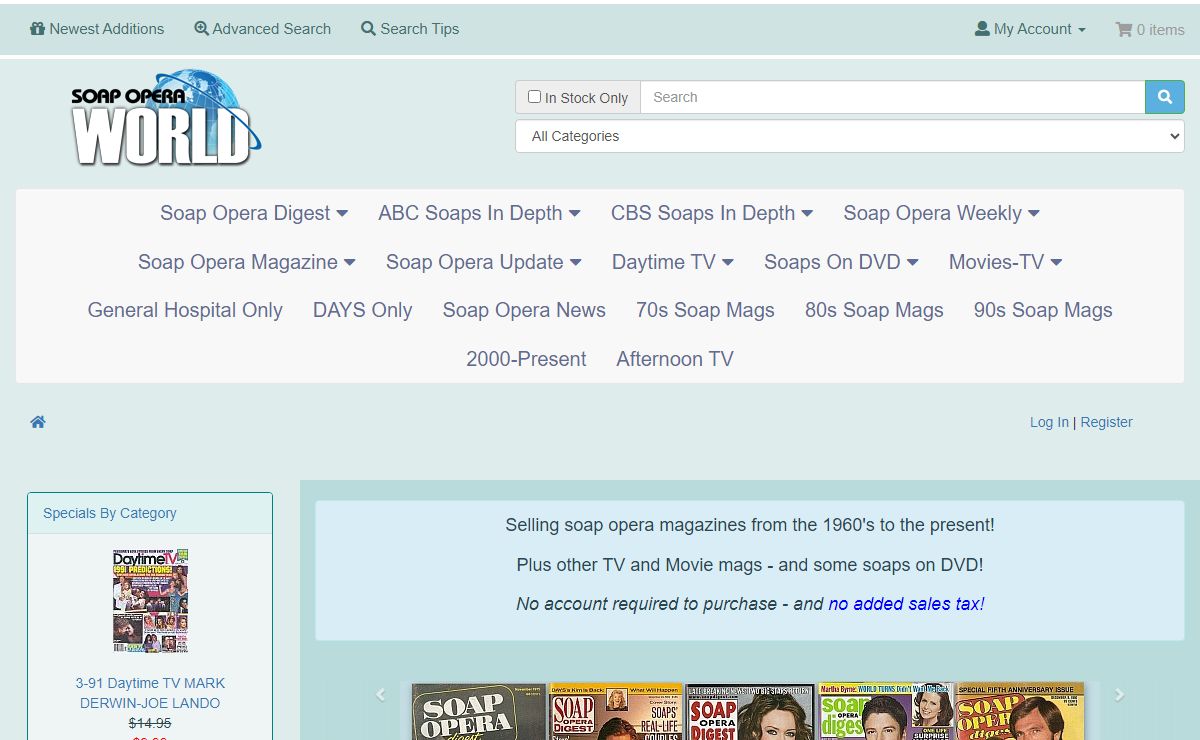Open the My Account dropdown
This screenshot has width=1200, height=740.
click(x=1030, y=29)
